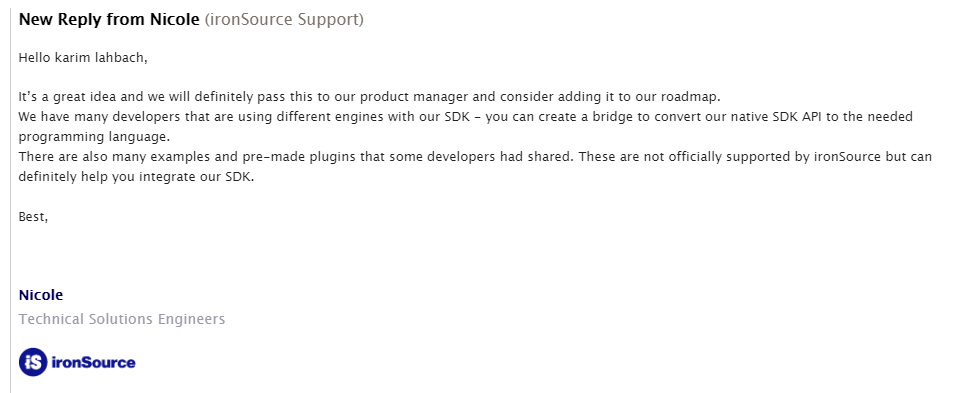Click the vertical quote bar on left edge
This screenshot has width=956, height=393.
tap(10, 196)
